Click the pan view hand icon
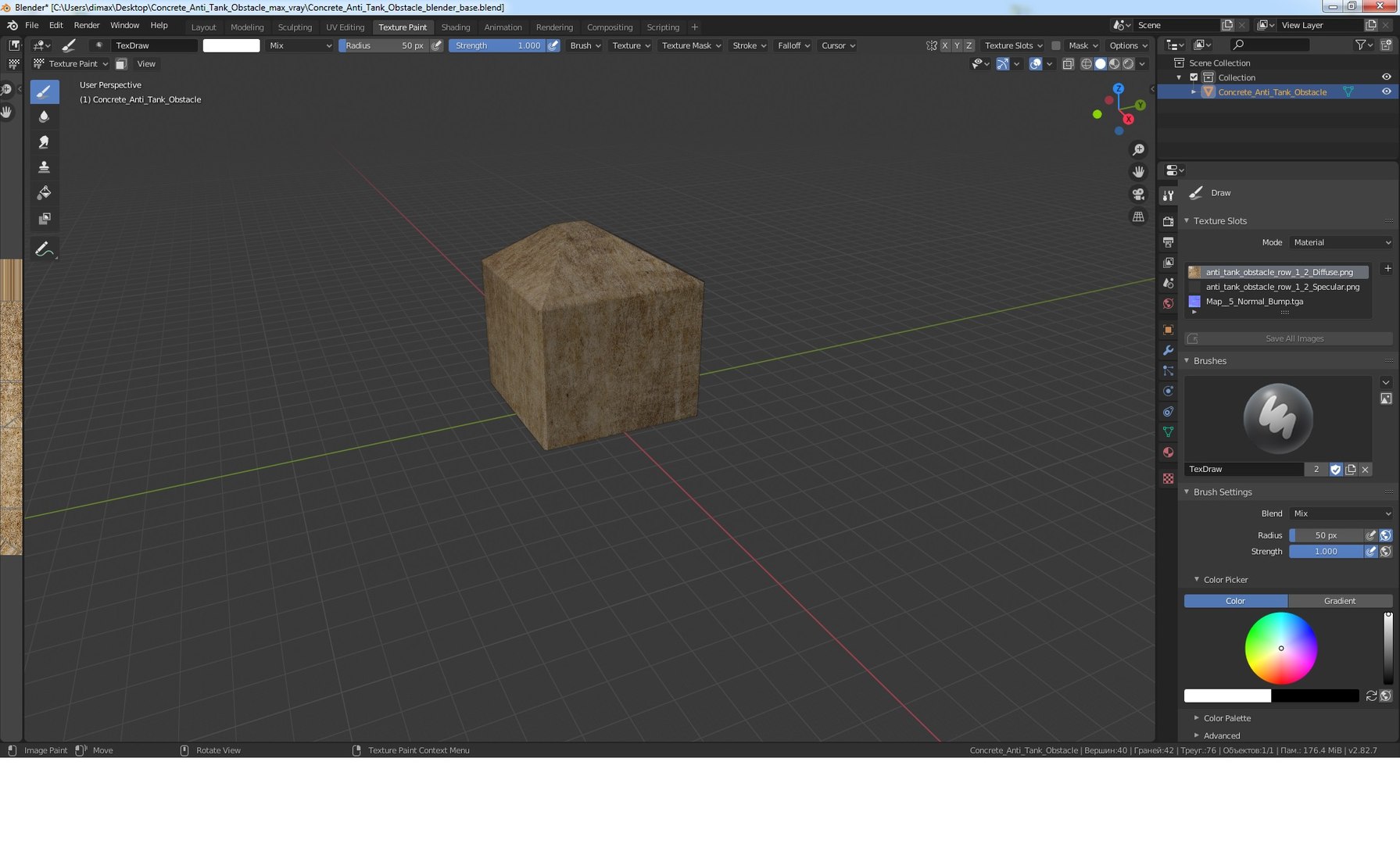Image resolution: width=1400 pixels, height=844 pixels. (x=1138, y=172)
